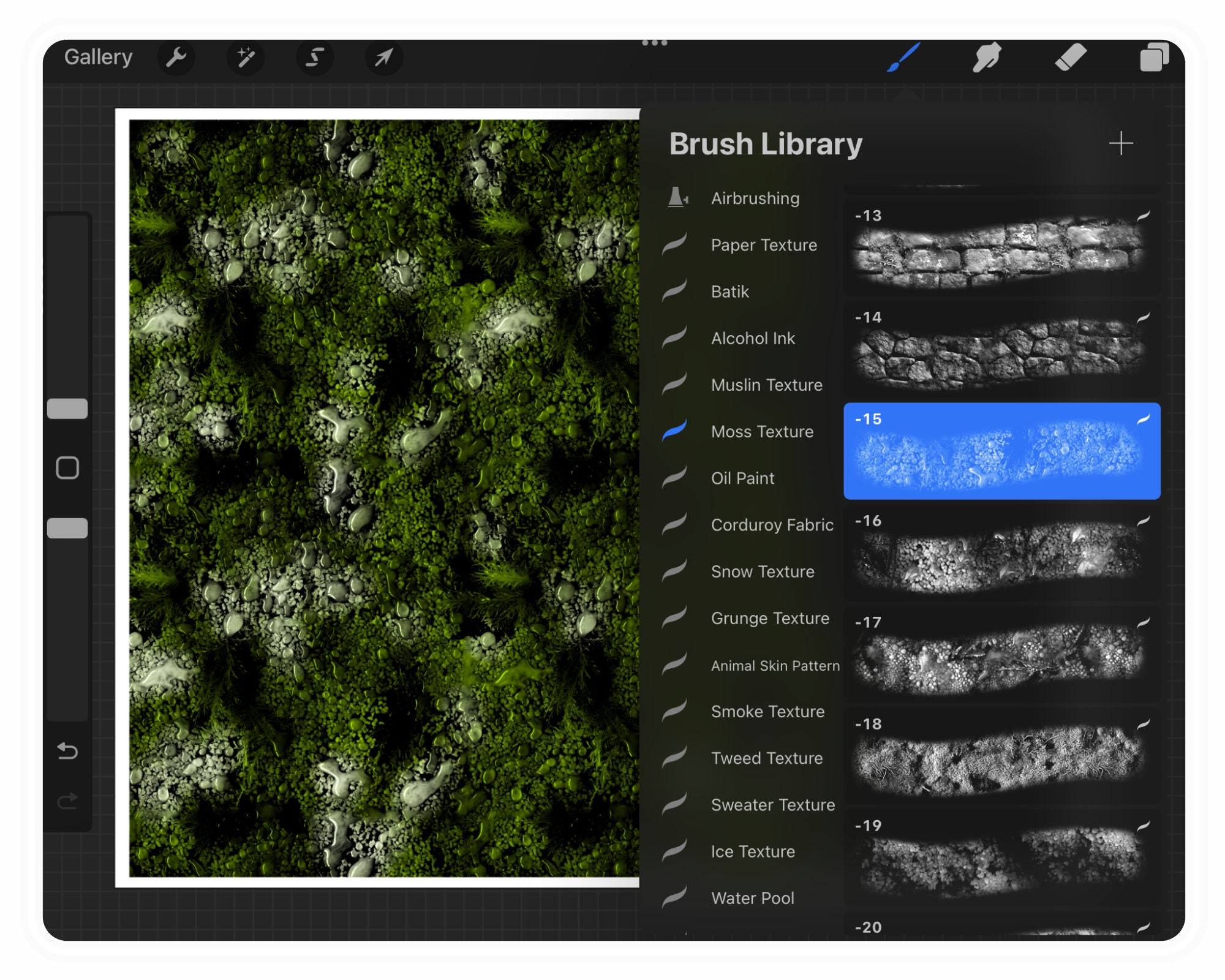The width and height of the screenshot is (1225, 980).
Task: Add a new brush with plus
Action: click(1121, 143)
